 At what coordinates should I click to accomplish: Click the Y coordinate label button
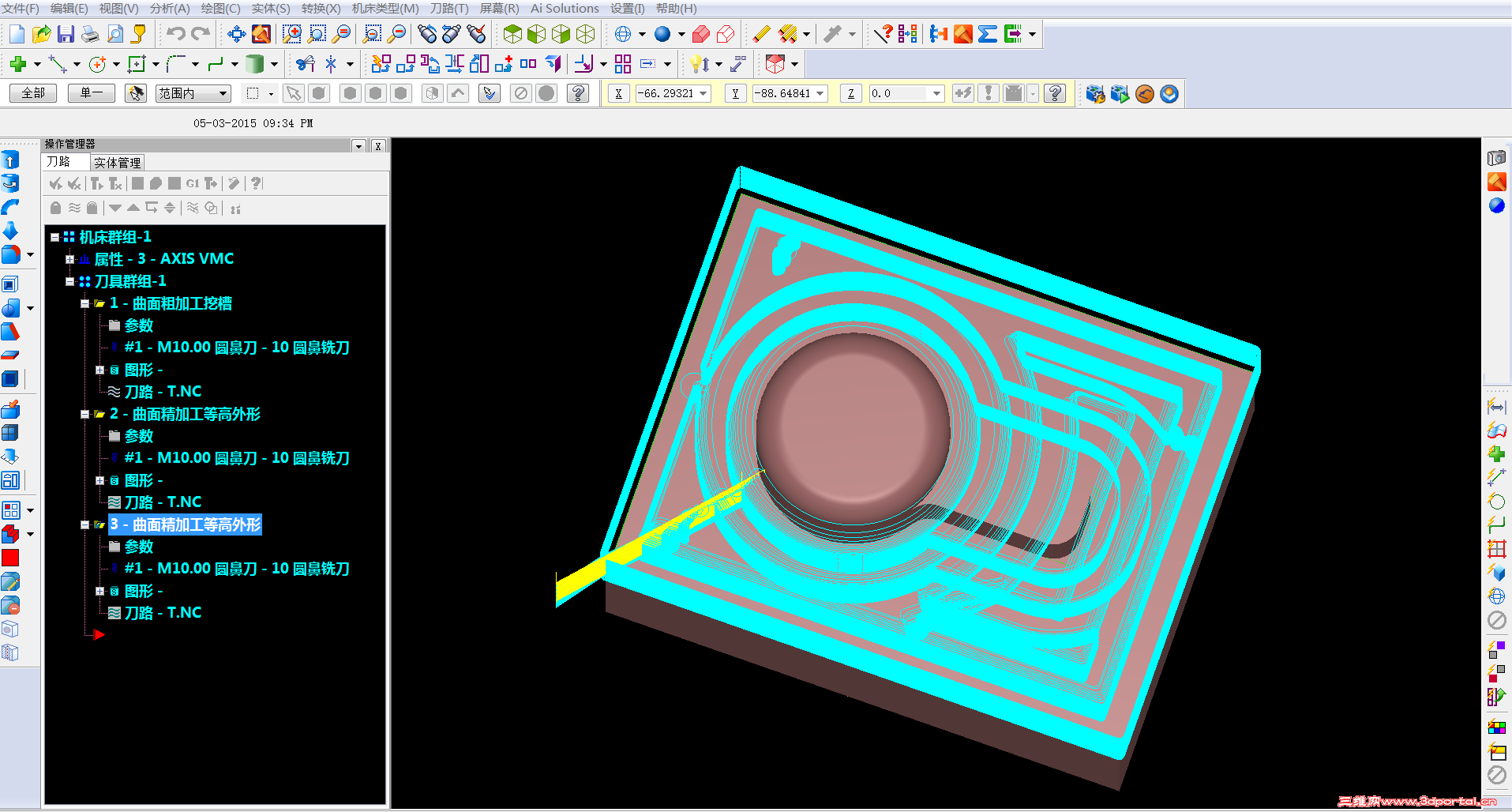[735, 93]
